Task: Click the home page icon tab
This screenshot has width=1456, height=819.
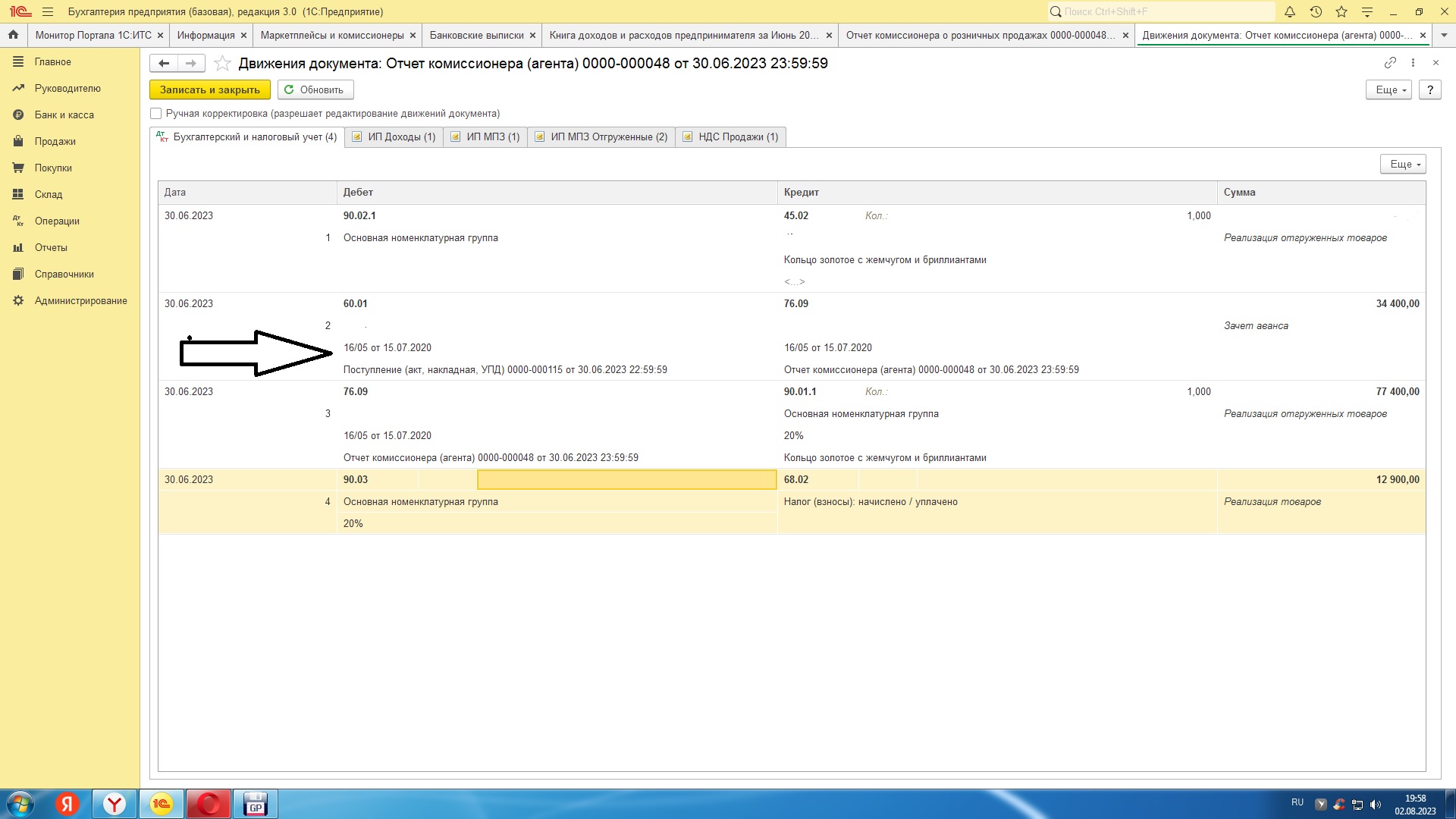Action: click(13, 35)
